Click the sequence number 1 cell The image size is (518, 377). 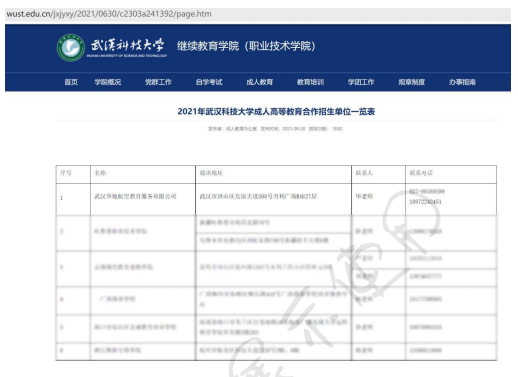point(73,199)
